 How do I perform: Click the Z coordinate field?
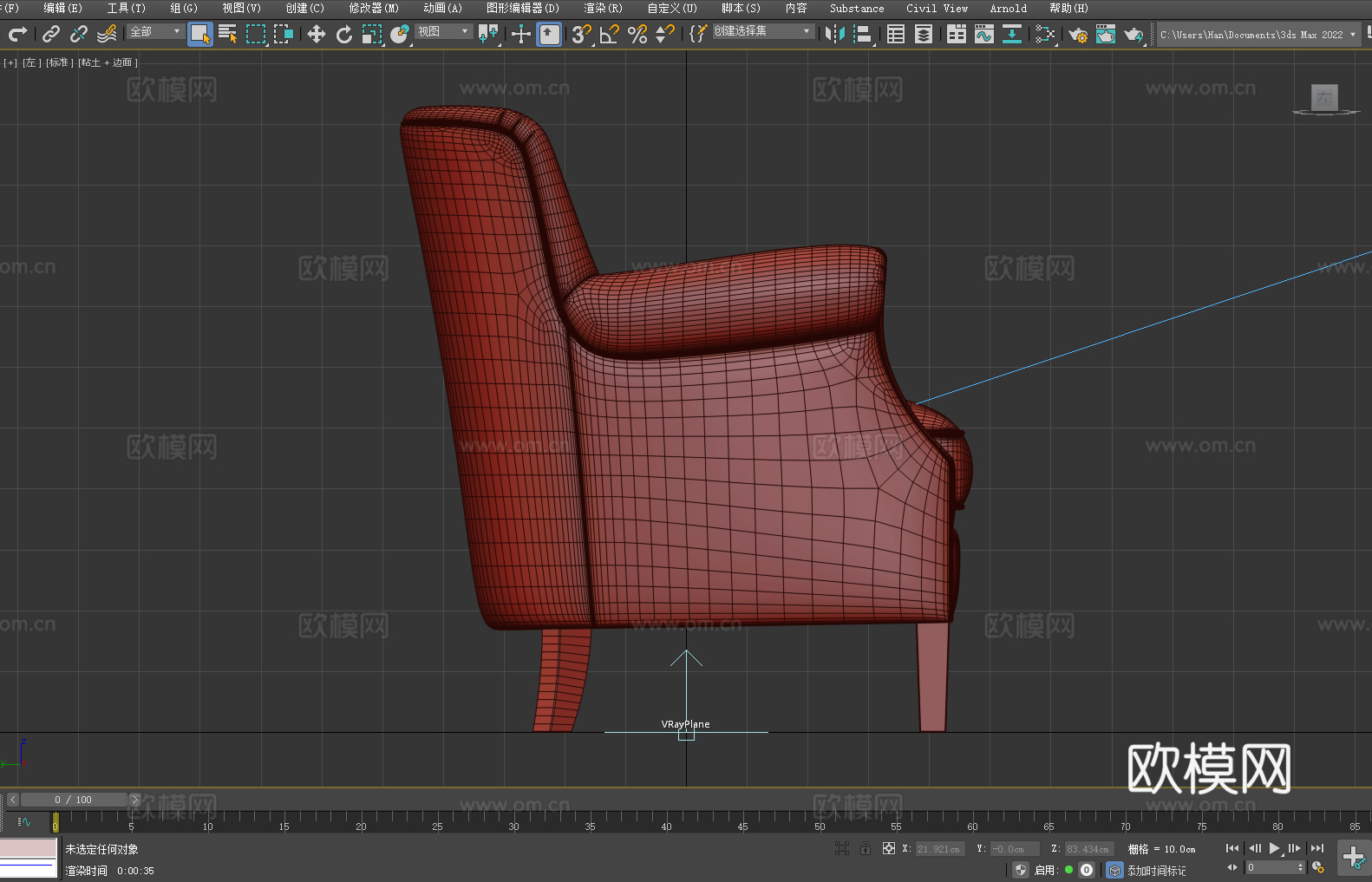point(1088,849)
